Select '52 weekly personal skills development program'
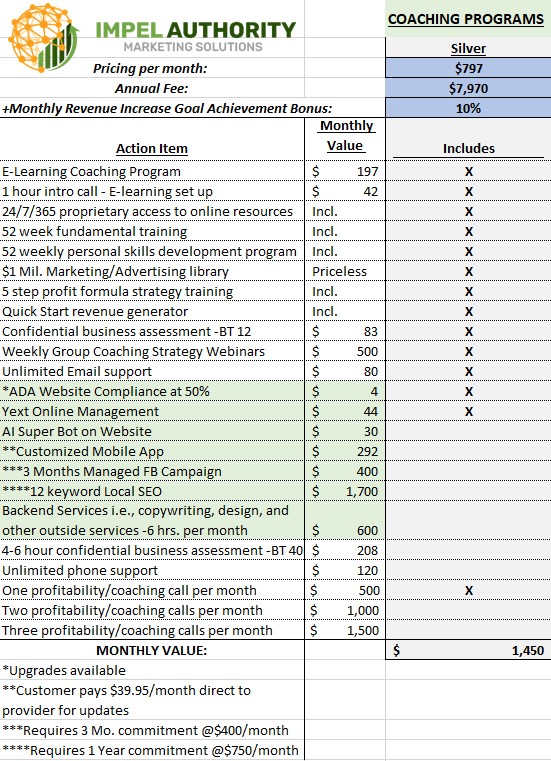The height and width of the screenshot is (761, 551). tap(149, 251)
